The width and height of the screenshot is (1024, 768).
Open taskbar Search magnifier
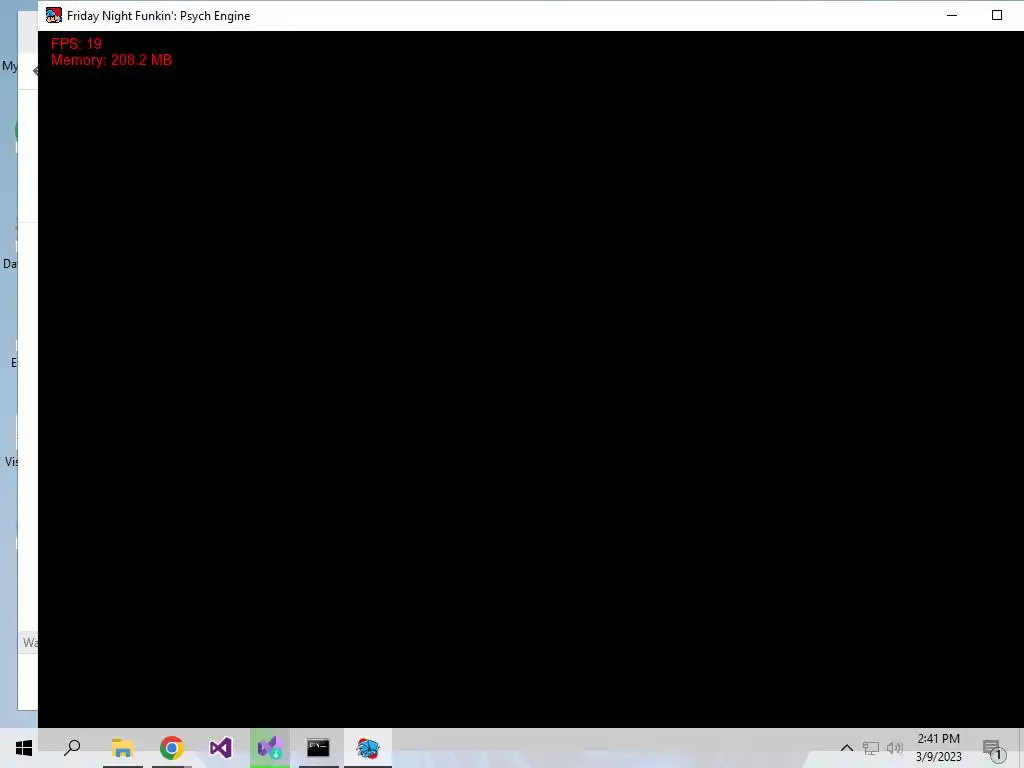pos(72,748)
